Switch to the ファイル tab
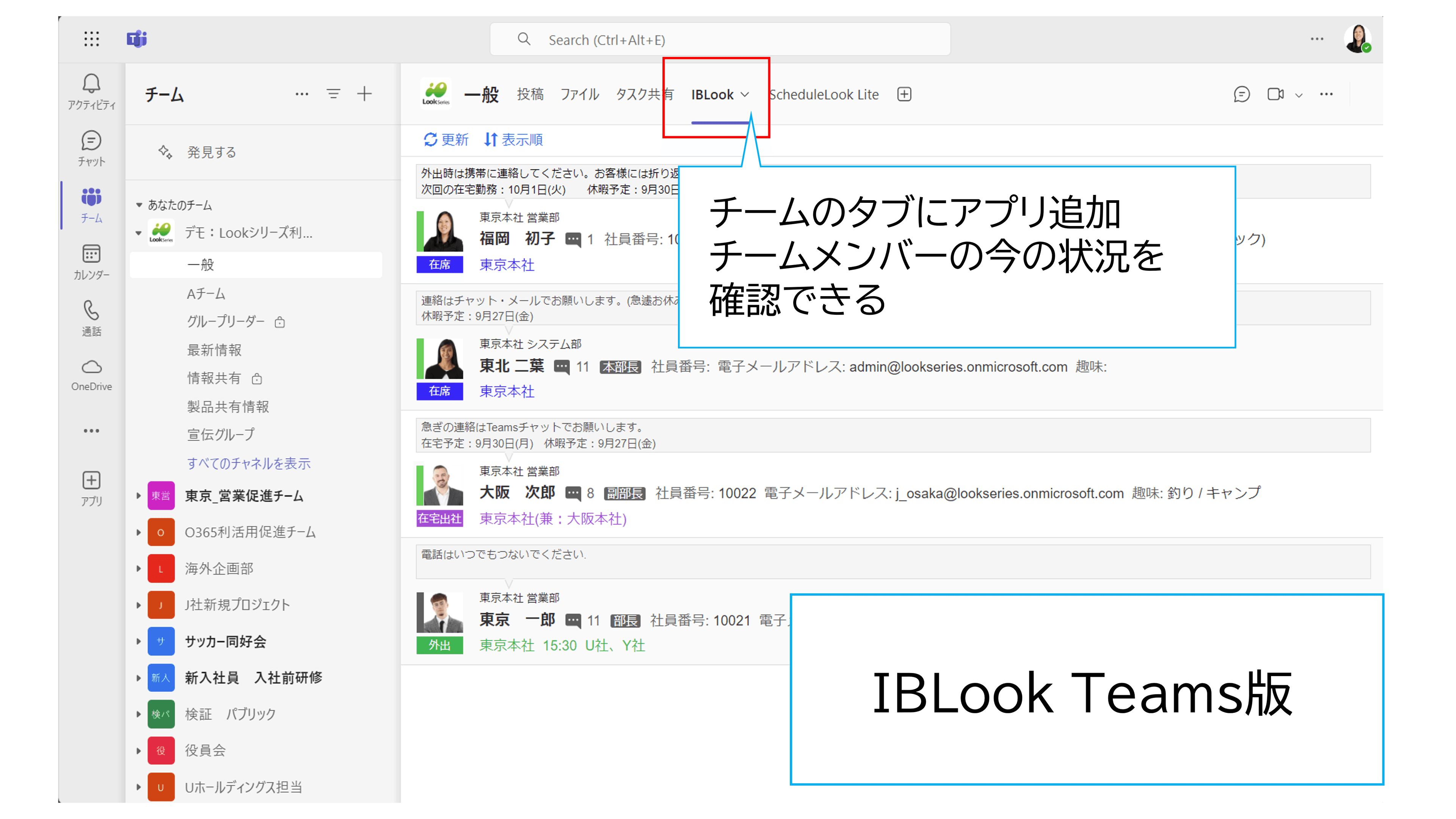 pos(580,94)
